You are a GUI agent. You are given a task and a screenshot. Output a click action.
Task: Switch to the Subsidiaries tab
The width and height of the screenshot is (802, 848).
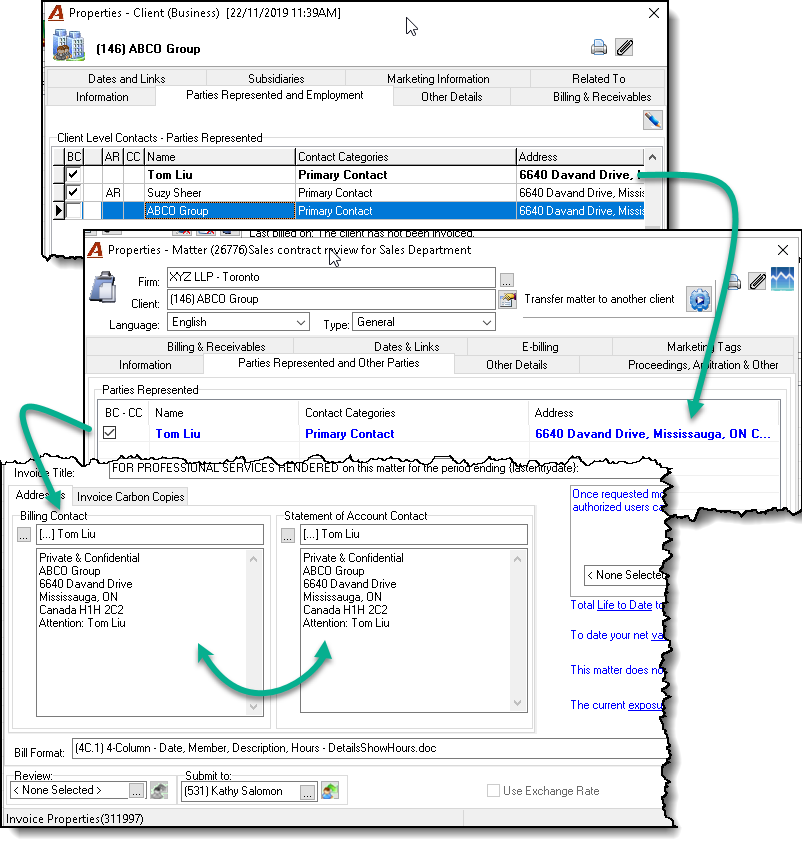tap(276, 79)
